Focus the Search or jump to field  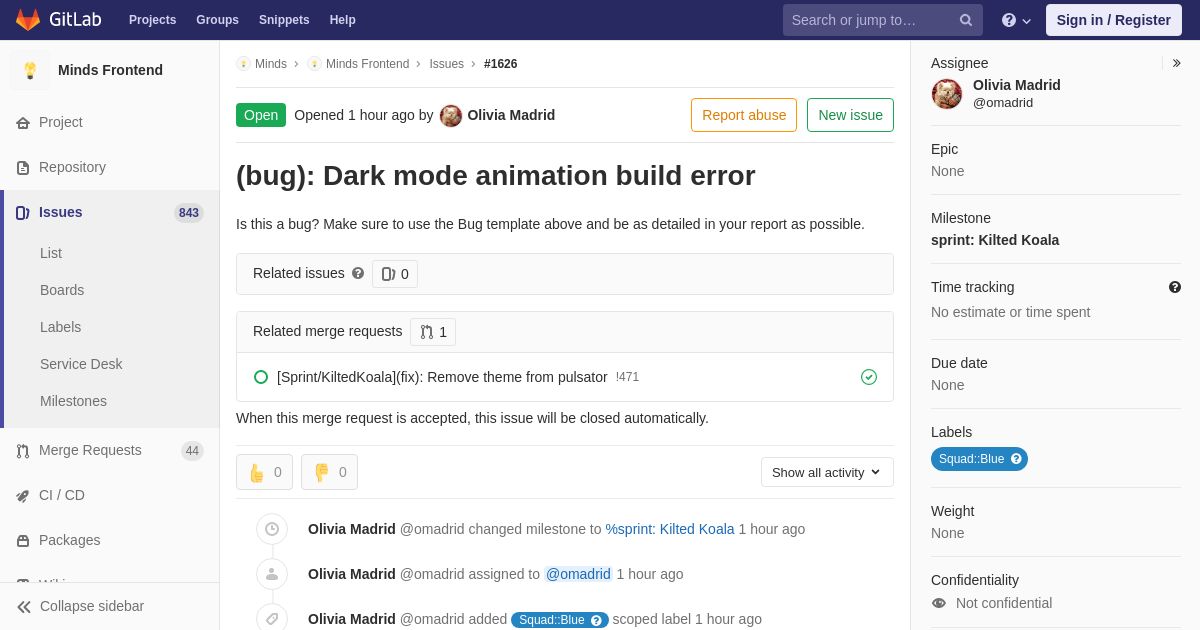click(x=883, y=20)
